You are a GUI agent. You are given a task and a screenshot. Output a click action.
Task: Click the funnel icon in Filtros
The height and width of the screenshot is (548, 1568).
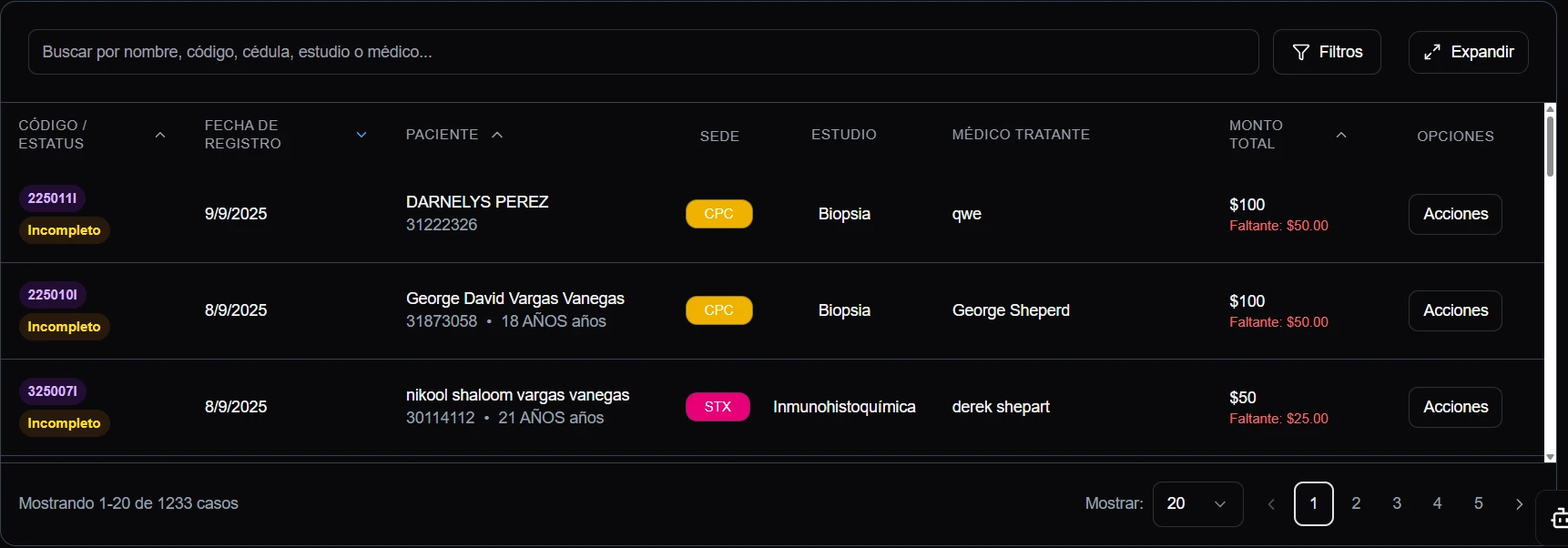point(1301,52)
